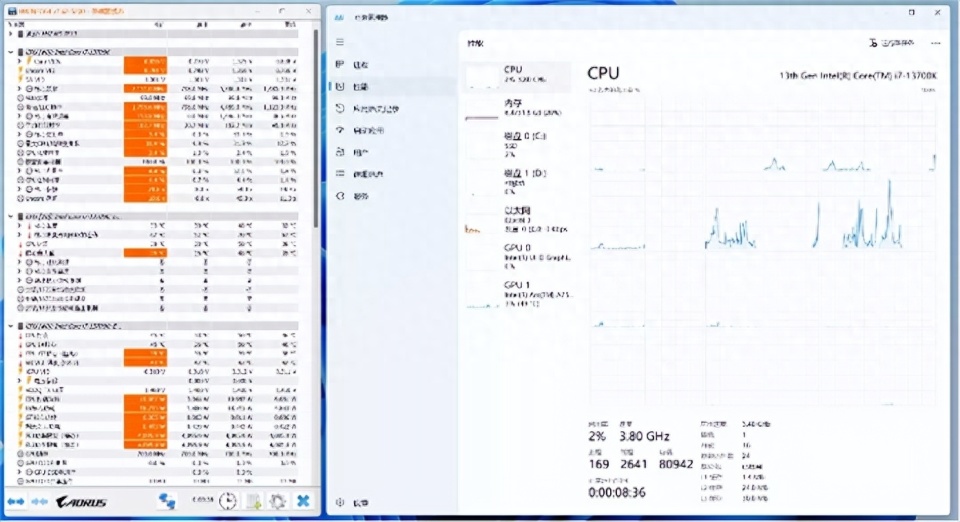
Task: Select Disk 1 (D:) in the performance list
Action: (x=518, y=182)
